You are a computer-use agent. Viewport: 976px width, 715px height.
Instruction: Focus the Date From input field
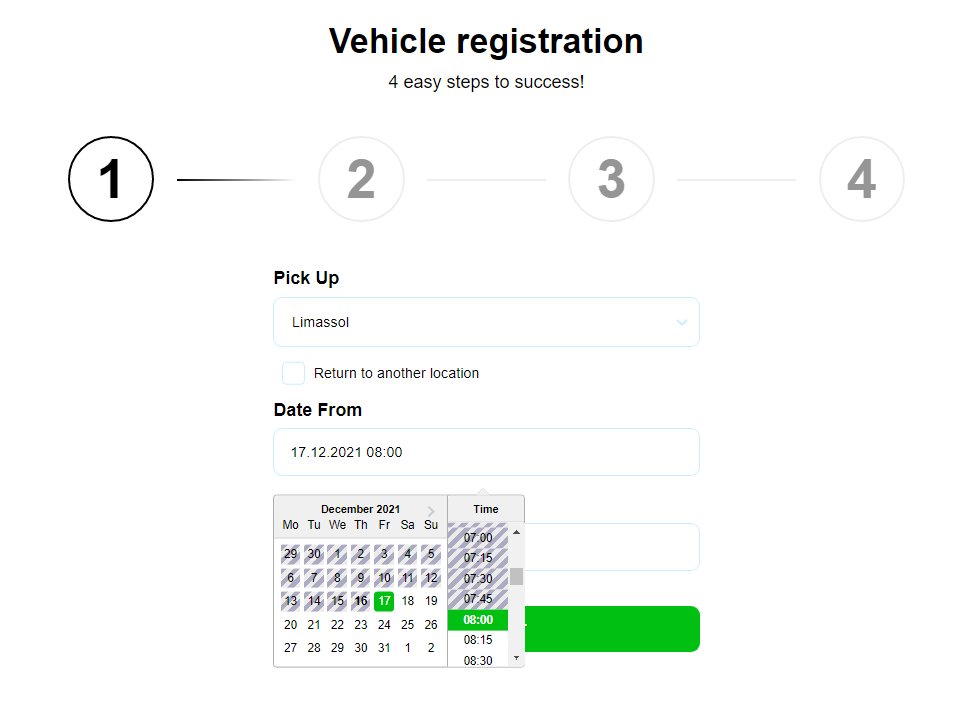tap(486, 452)
